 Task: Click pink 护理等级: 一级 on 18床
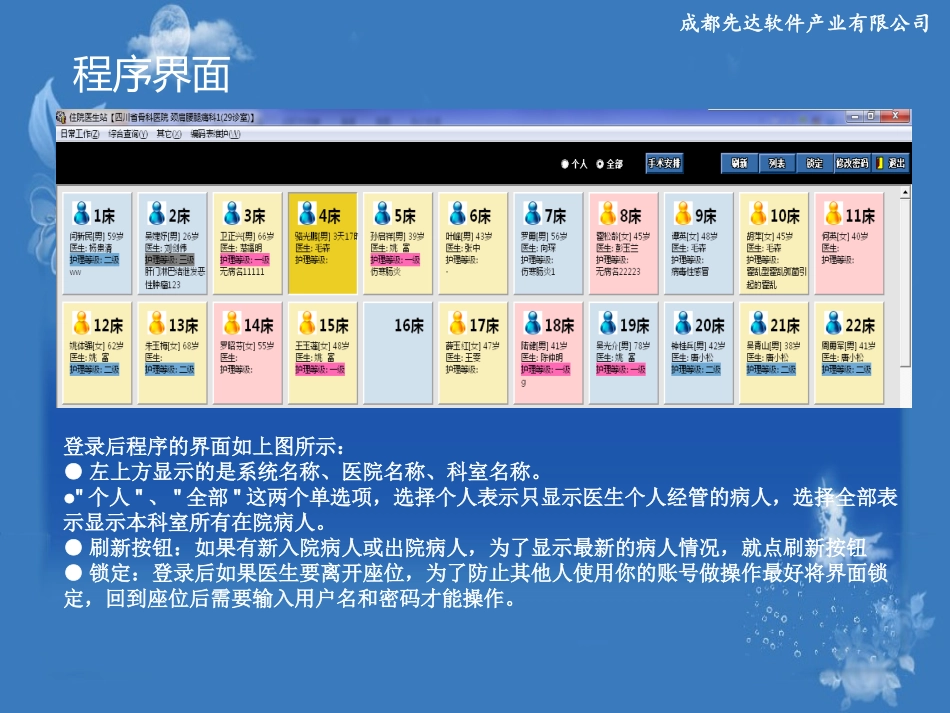click(x=545, y=370)
